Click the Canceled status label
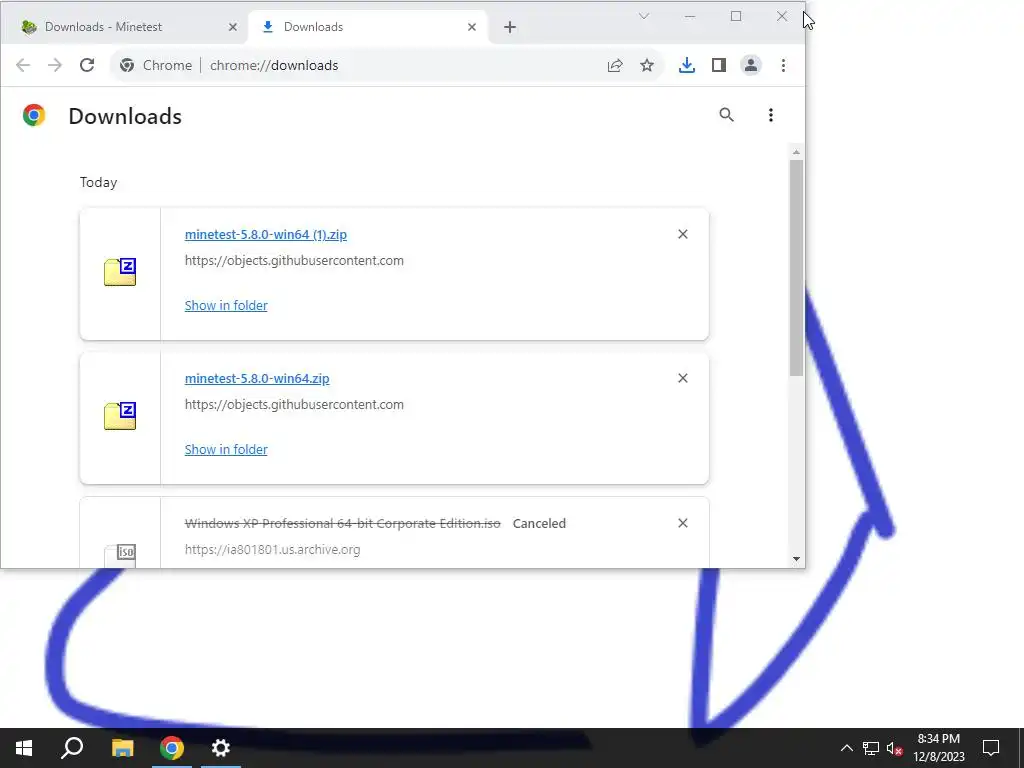Image resolution: width=1024 pixels, height=768 pixels. pyautogui.click(x=539, y=524)
